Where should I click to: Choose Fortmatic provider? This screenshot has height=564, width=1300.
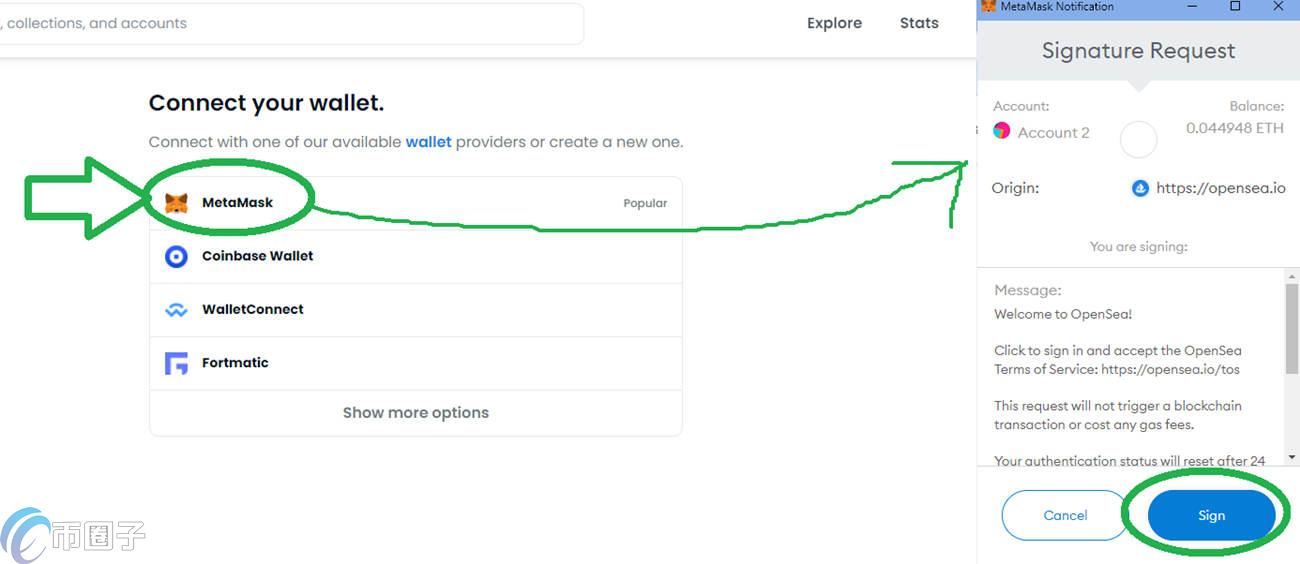(x=416, y=363)
